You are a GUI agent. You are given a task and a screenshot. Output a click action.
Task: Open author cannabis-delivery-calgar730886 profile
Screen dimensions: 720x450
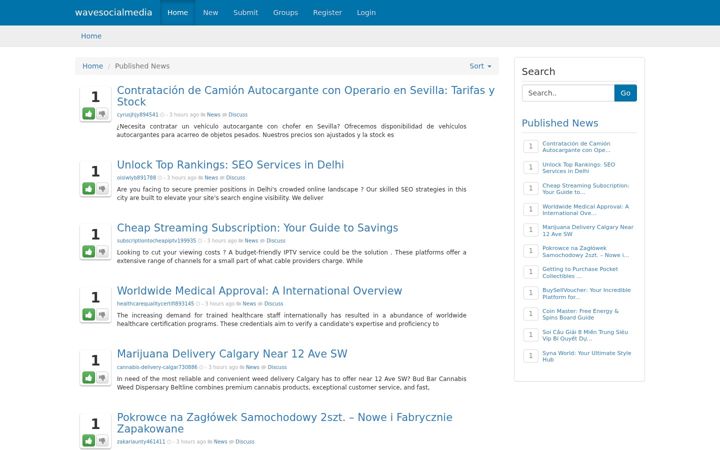(x=157, y=367)
